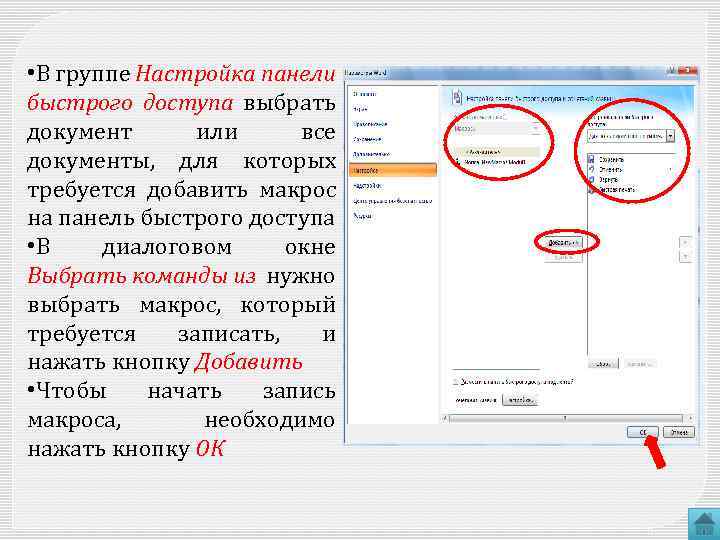Click the Добавить >> button
Screen dimensions: 720x540
tap(563, 242)
